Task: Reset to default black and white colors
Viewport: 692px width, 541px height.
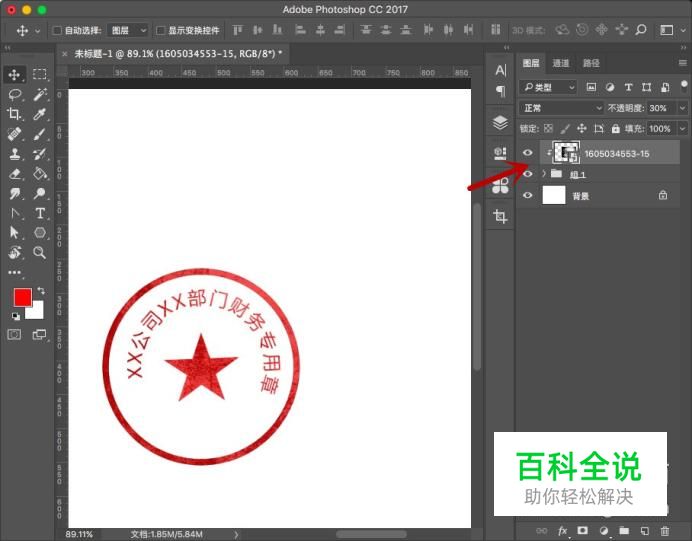Action: [15, 316]
